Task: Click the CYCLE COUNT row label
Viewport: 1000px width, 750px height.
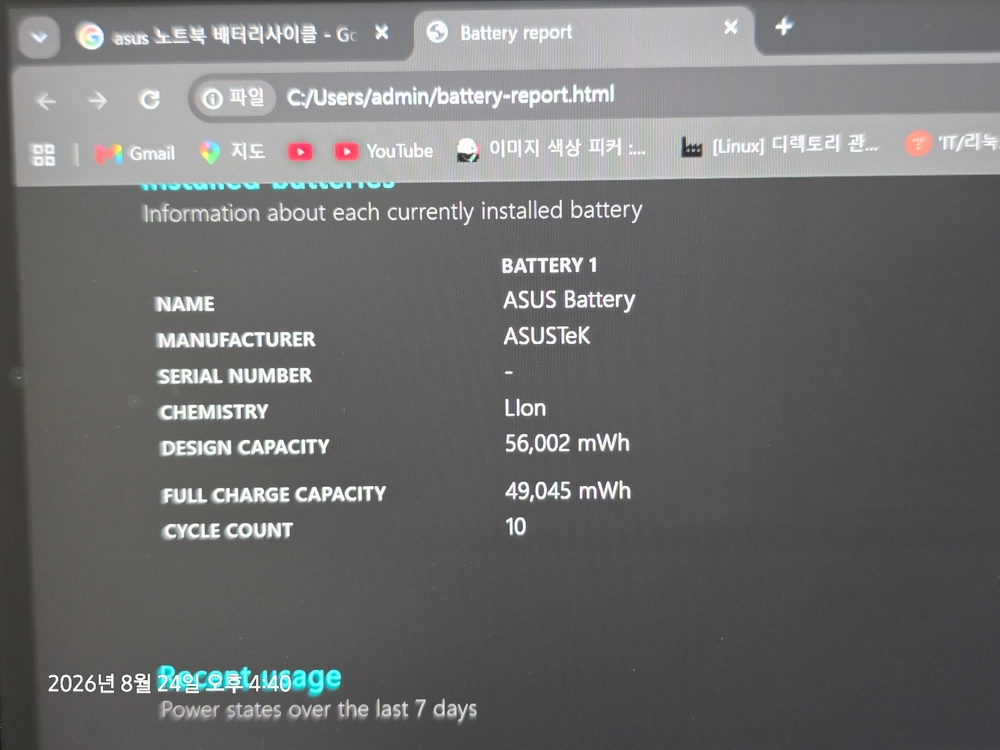Action: (228, 531)
